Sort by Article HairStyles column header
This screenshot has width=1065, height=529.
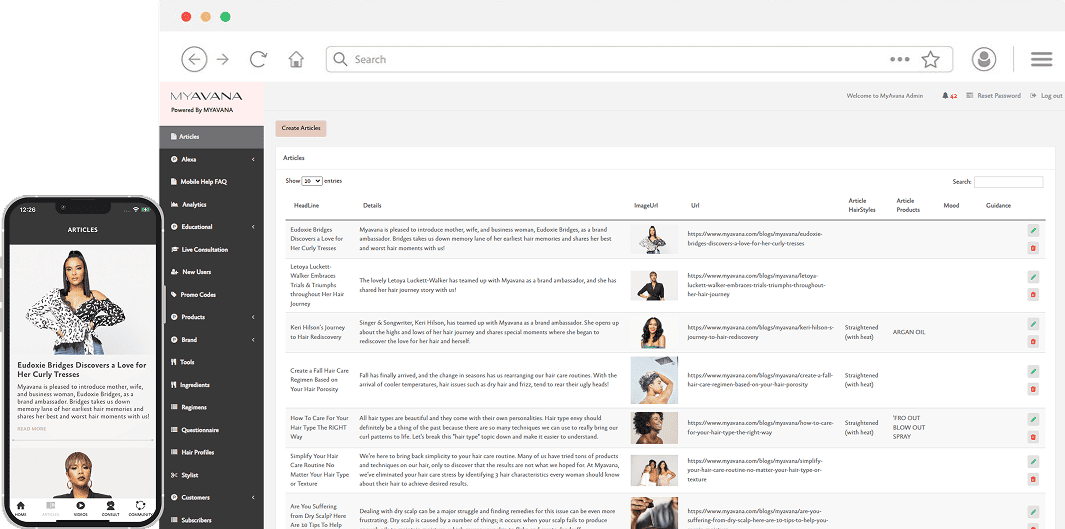coord(862,205)
